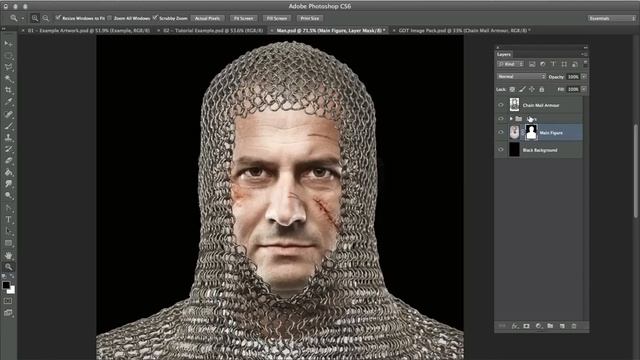Select the Zoom tool in toolbox
Screen dimensions: 640x360
(9, 267)
